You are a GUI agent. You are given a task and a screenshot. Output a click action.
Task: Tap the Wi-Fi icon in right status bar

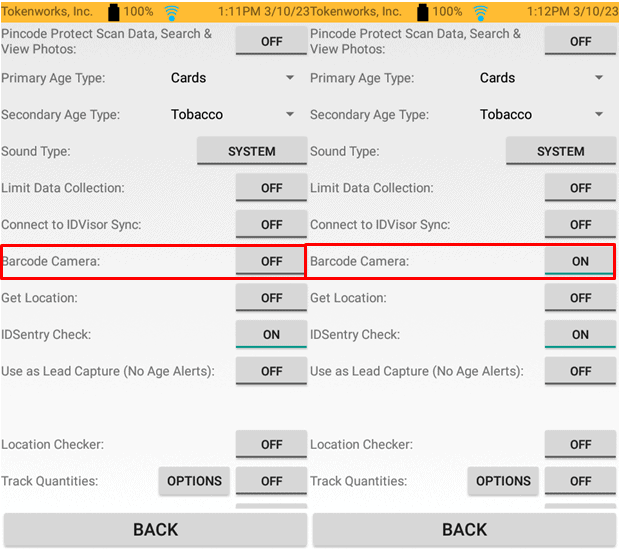[x=480, y=13]
